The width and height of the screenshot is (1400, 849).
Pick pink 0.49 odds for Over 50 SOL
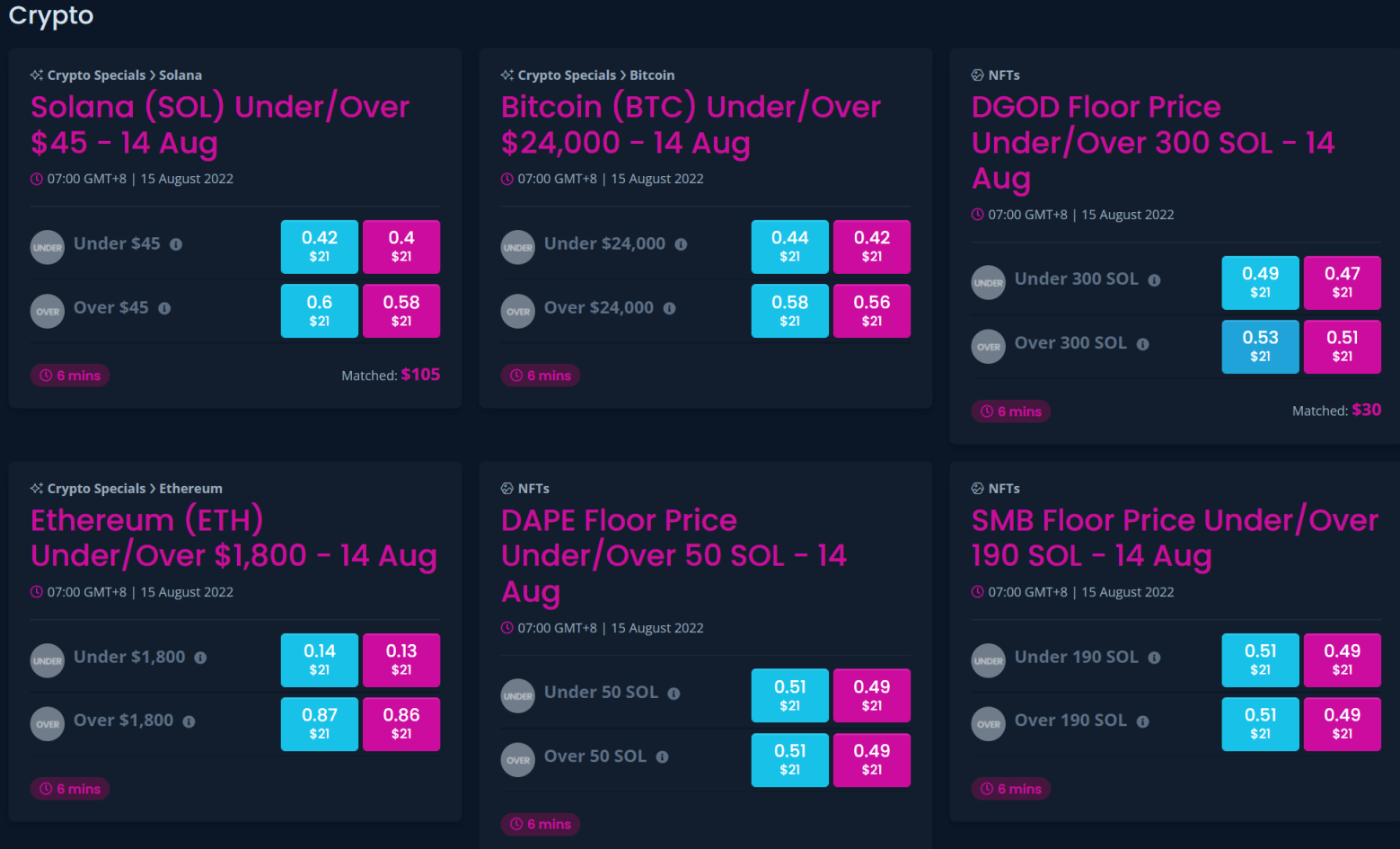coord(871,759)
